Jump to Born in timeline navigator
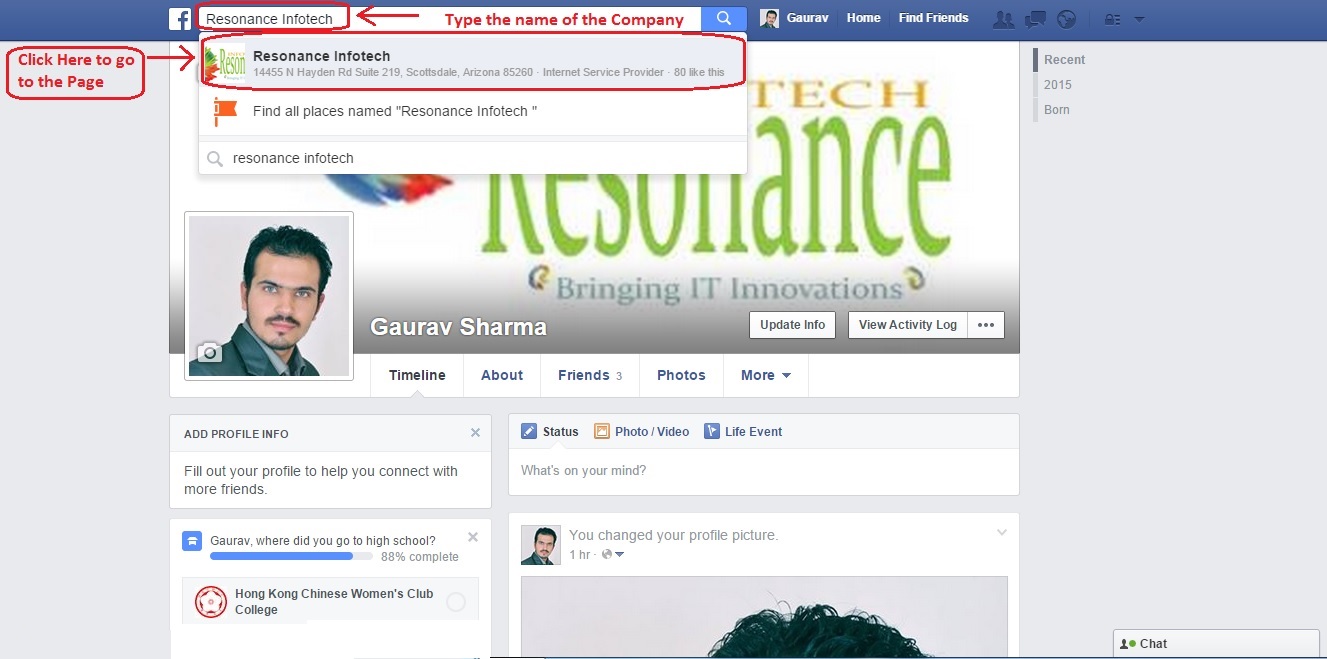The height and width of the screenshot is (659, 1327). point(1056,110)
